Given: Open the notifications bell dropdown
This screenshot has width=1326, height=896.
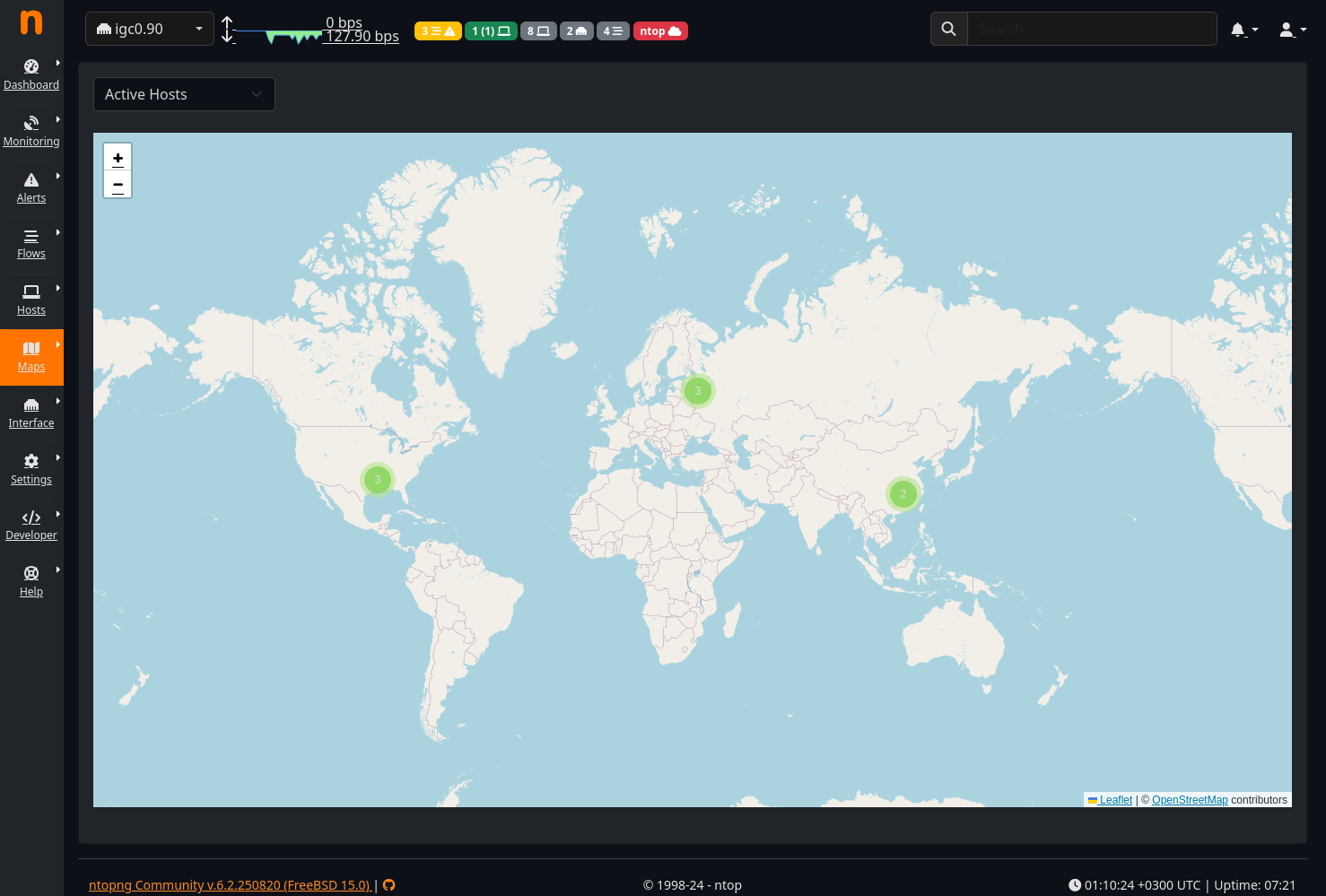Looking at the screenshot, I should [x=1244, y=30].
